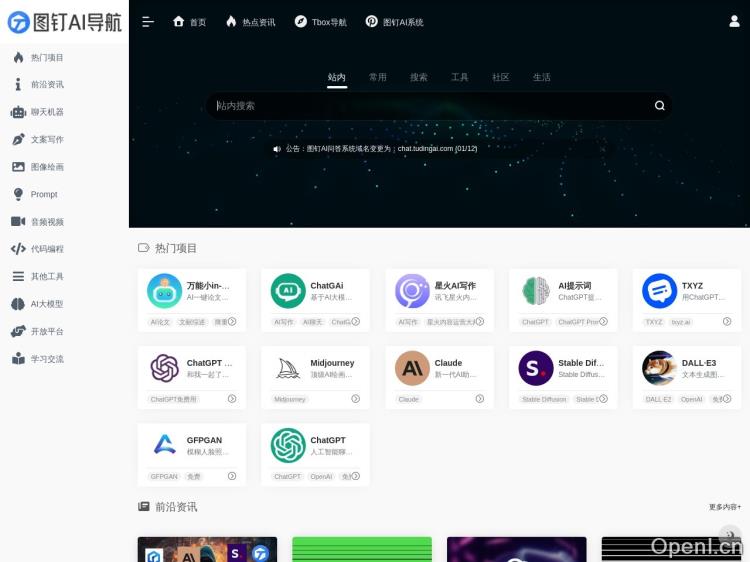Select the 生活 search tab
Screen dimensions: 750x562
point(541,77)
